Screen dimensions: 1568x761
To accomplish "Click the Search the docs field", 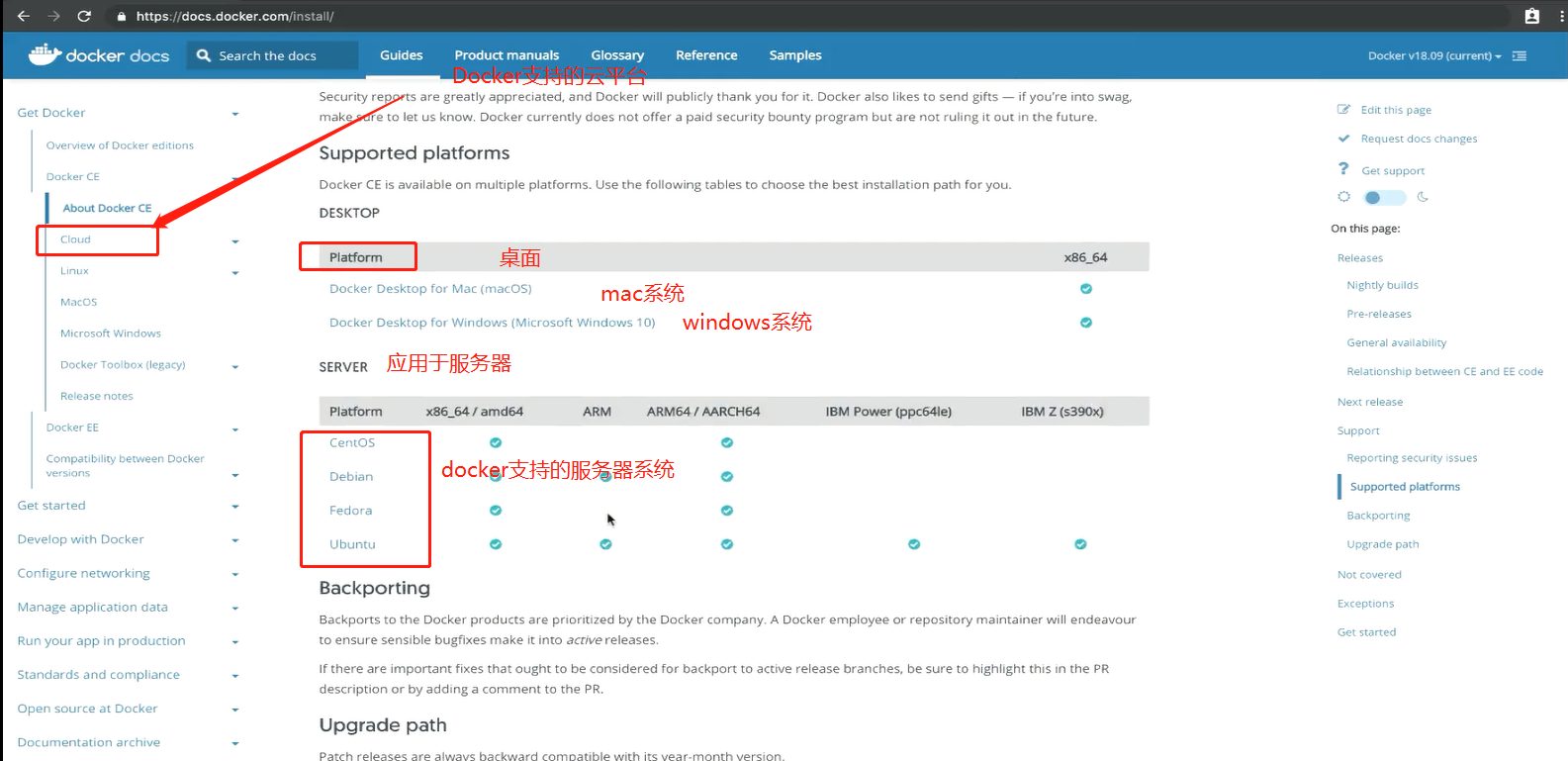I will point(272,55).
